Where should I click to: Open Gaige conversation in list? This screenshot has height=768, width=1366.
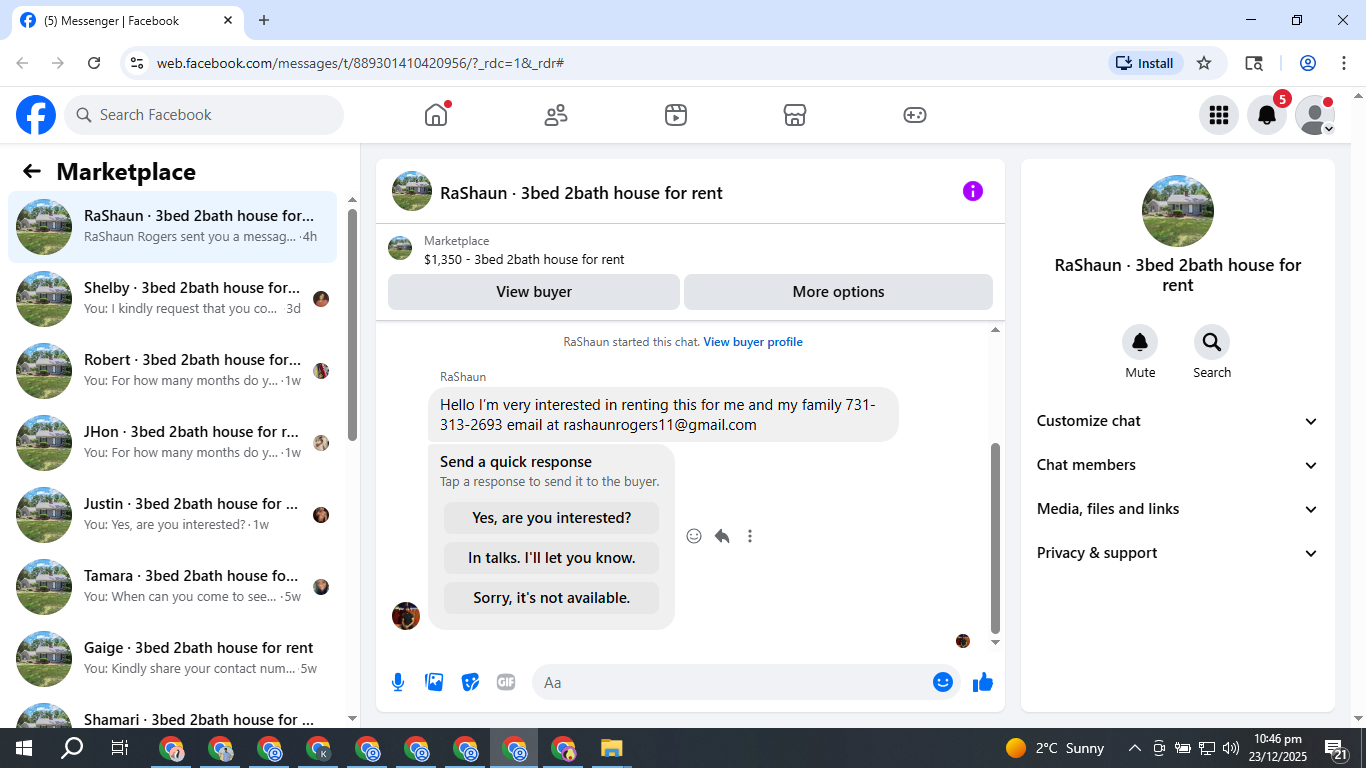tap(172, 659)
